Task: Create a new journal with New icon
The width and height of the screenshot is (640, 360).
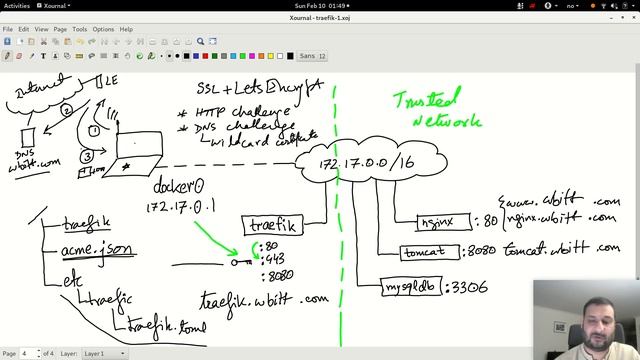Action: (x=20, y=41)
